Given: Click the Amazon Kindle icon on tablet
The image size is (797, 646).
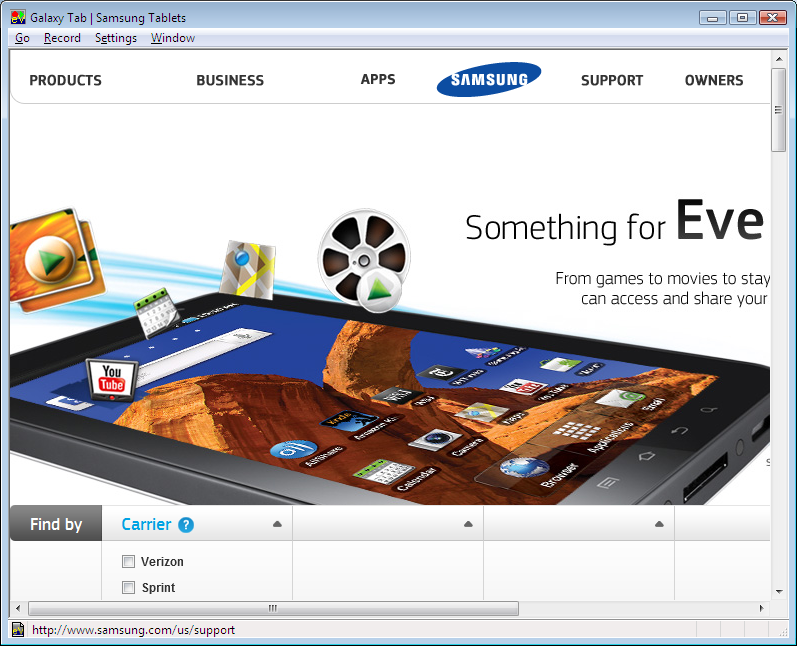Looking at the screenshot, I should (x=349, y=421).
